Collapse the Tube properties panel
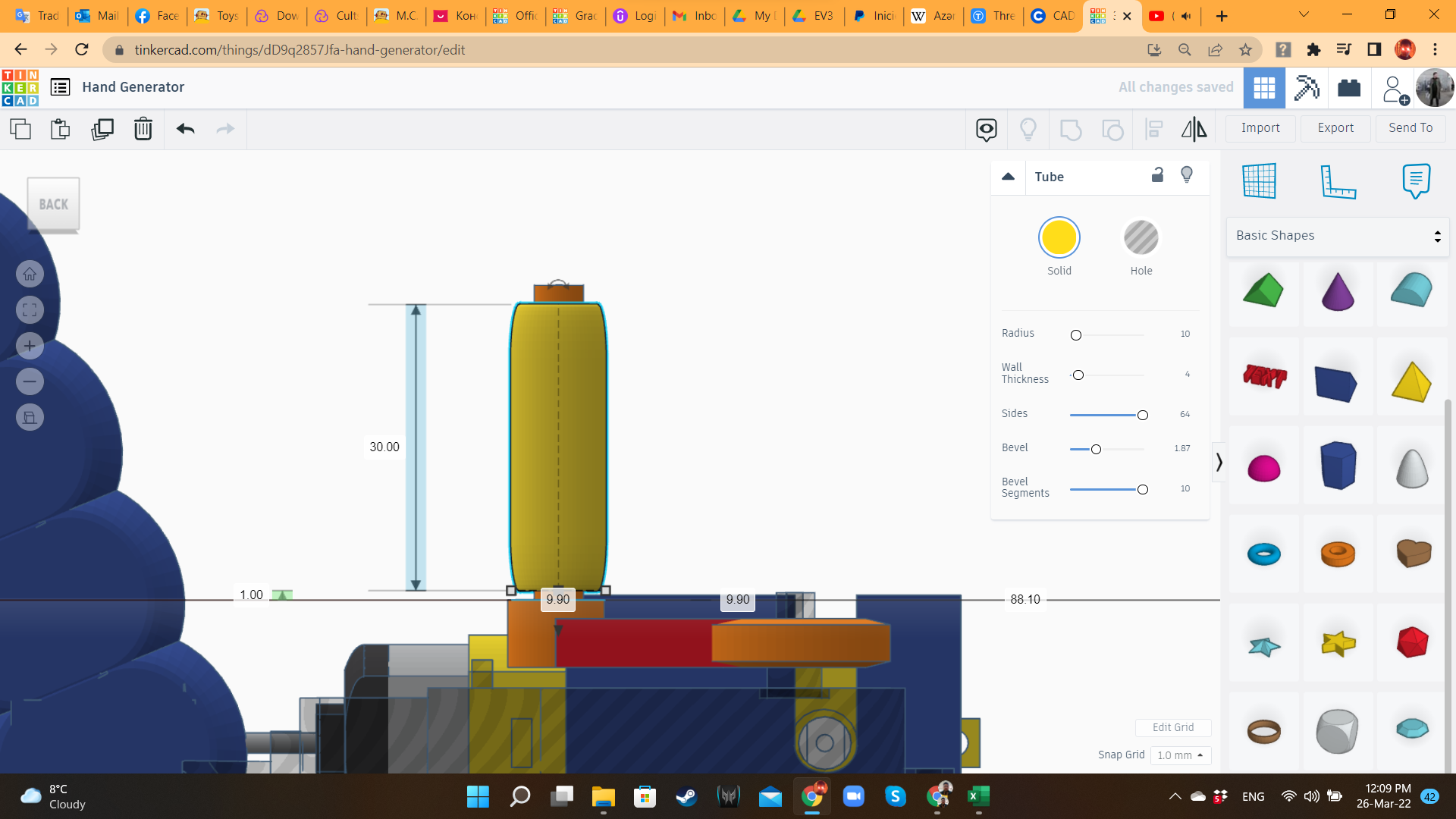Screen dimensions: 1456x819 click(1008, 177)
